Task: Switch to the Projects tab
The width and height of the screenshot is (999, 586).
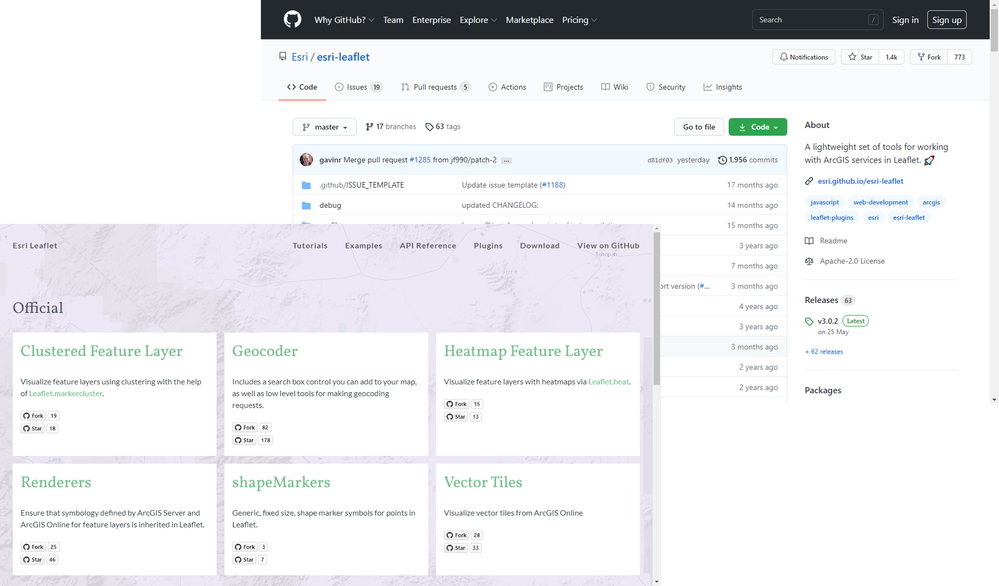Action: click(x=563, y=87)
